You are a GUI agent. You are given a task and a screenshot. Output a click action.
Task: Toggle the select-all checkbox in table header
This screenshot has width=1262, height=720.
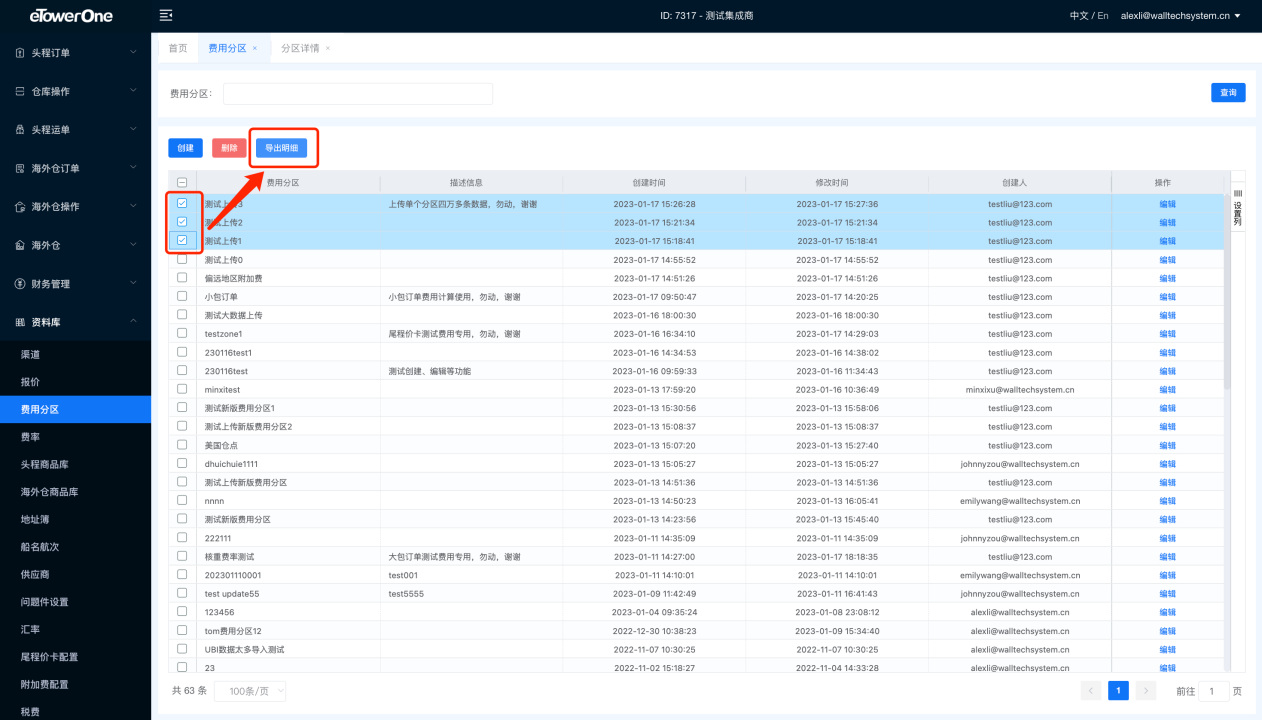(182, 183)
